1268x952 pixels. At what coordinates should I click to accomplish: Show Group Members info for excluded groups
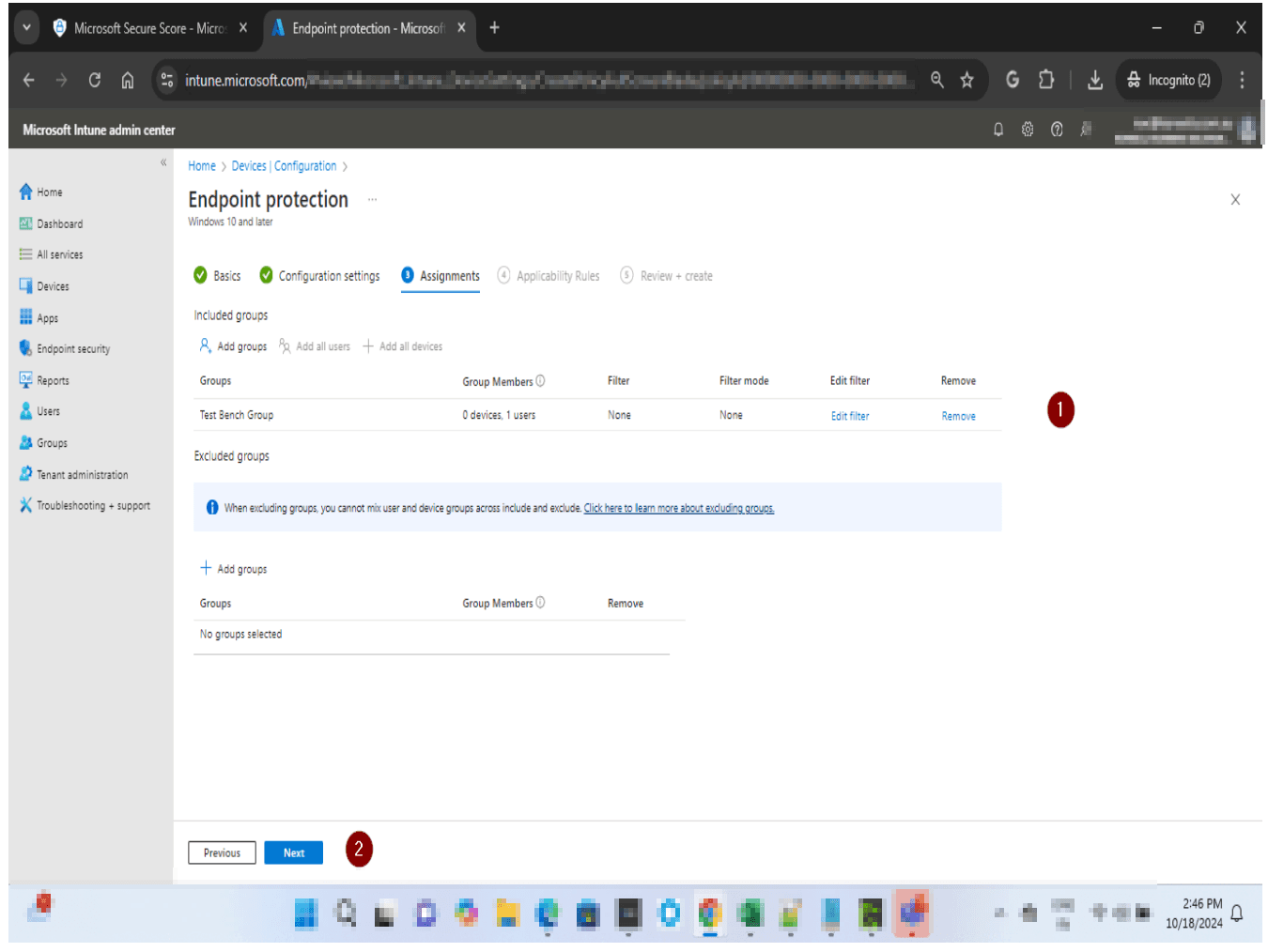[x=540, y=603]
